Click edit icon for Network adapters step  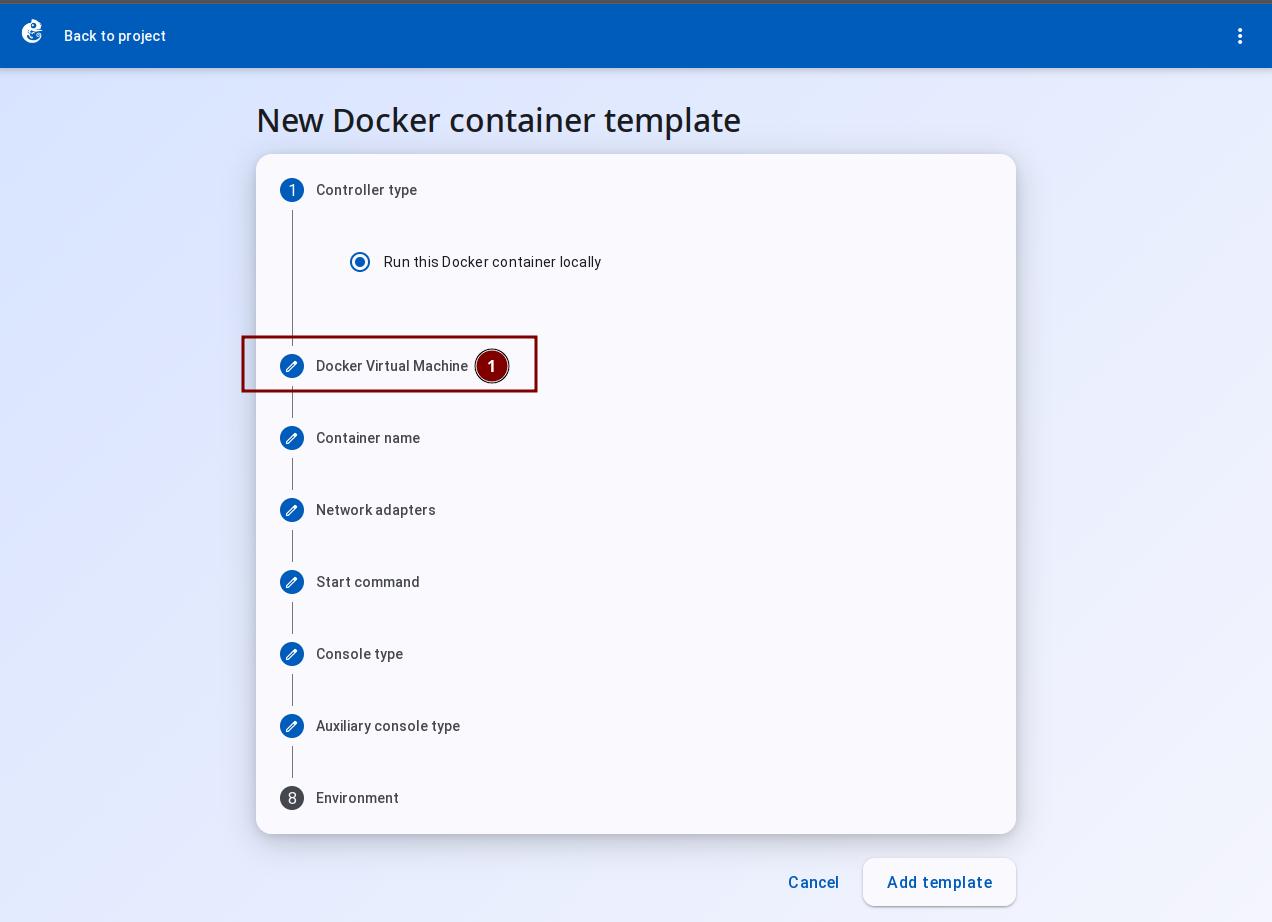[292, 510]
